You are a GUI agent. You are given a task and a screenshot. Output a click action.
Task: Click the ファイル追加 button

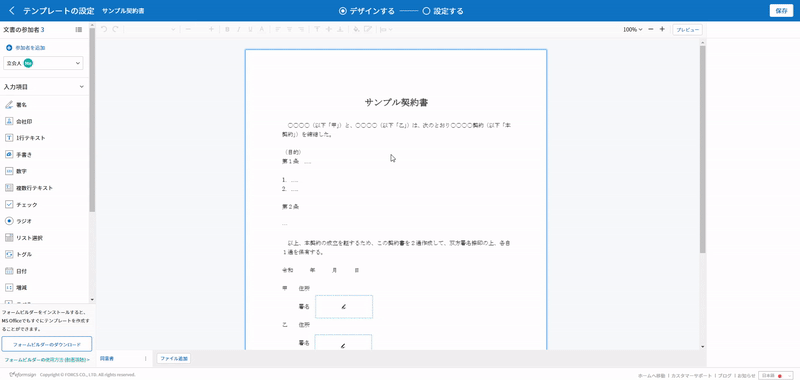point(173,359)
